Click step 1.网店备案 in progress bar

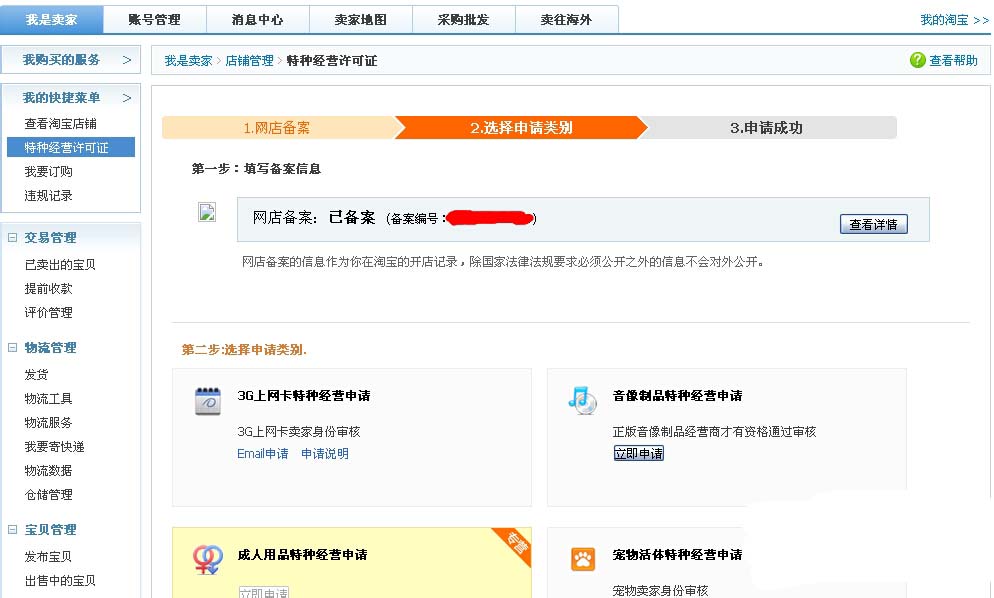(x=276, y=128)
